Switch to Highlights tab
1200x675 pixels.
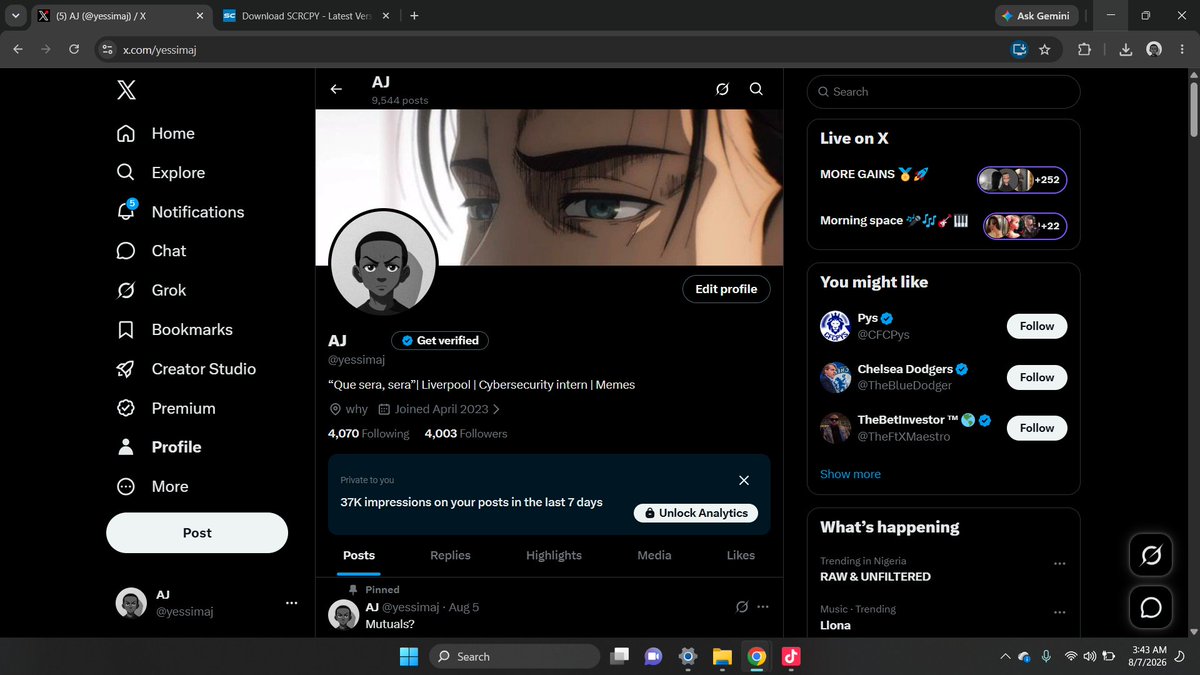click(x=554, y=555)
